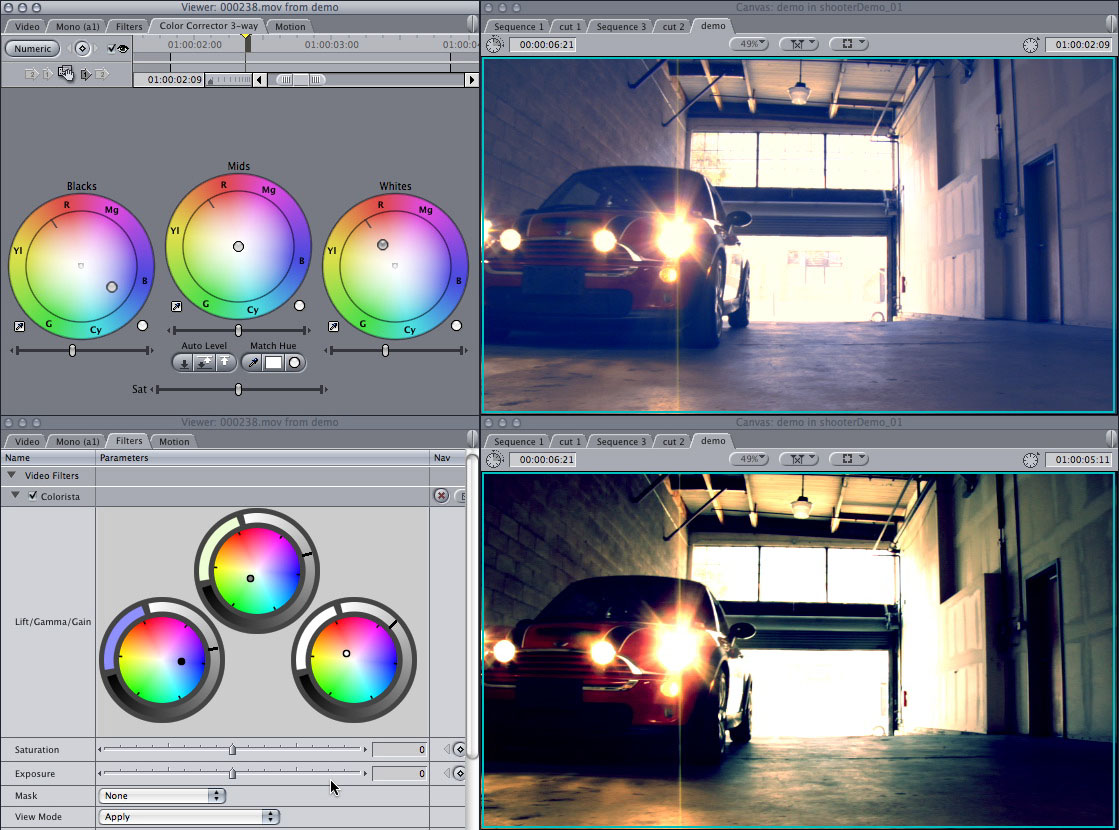
Task: Uncheck the Colorista filter checkbox
Action: [x=34, y=496]
